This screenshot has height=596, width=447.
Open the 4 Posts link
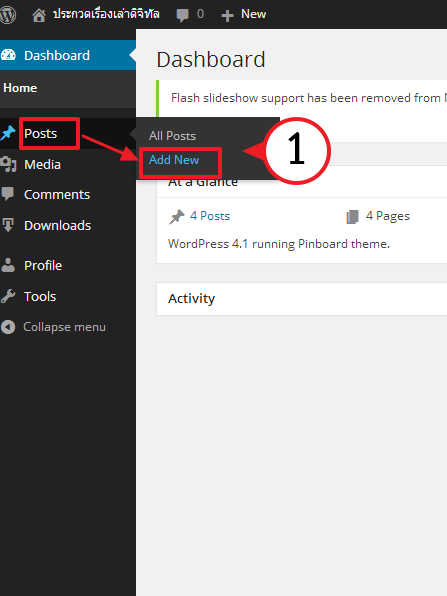(x=210, y=216)
